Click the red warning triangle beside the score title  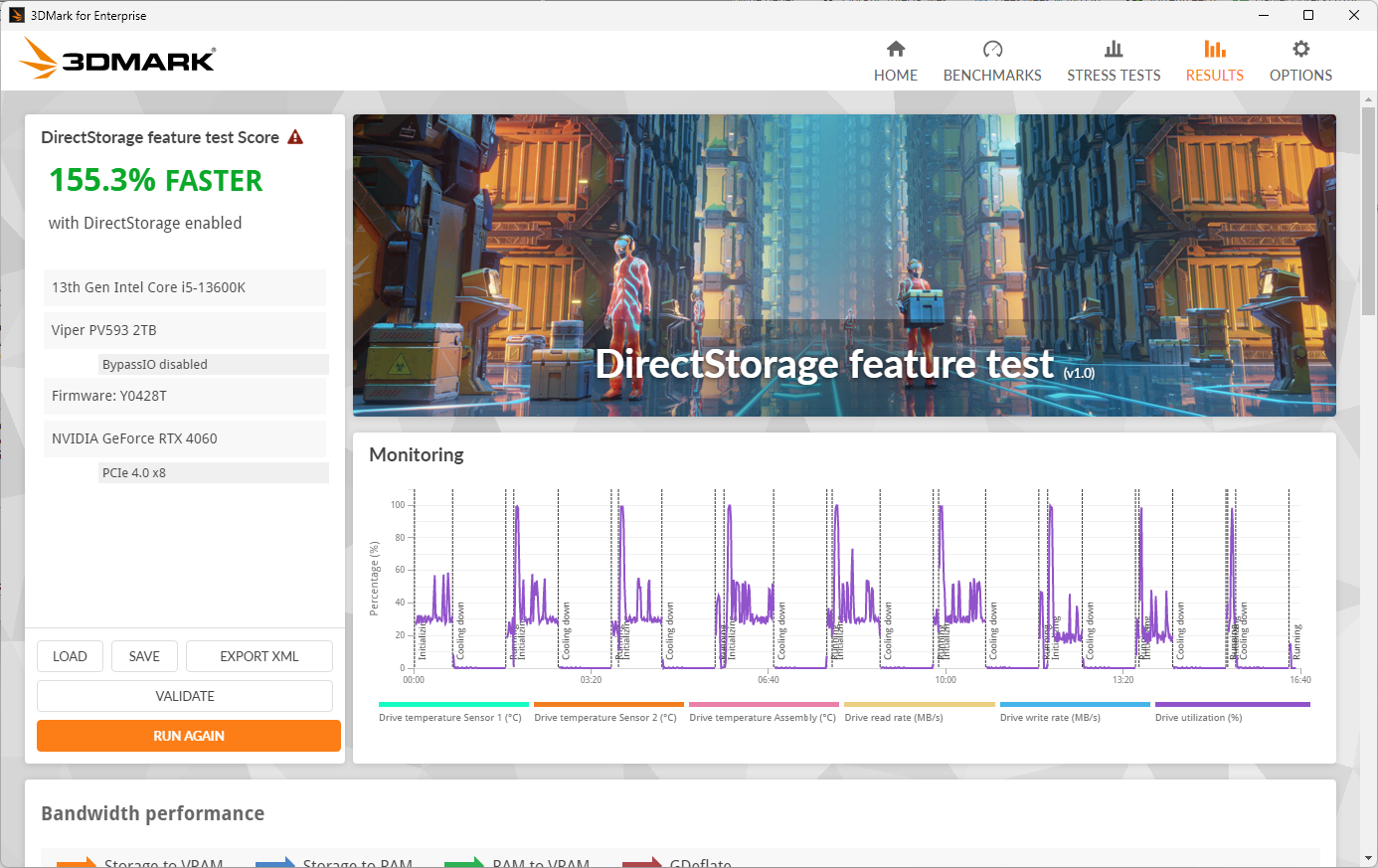(295, 137)
